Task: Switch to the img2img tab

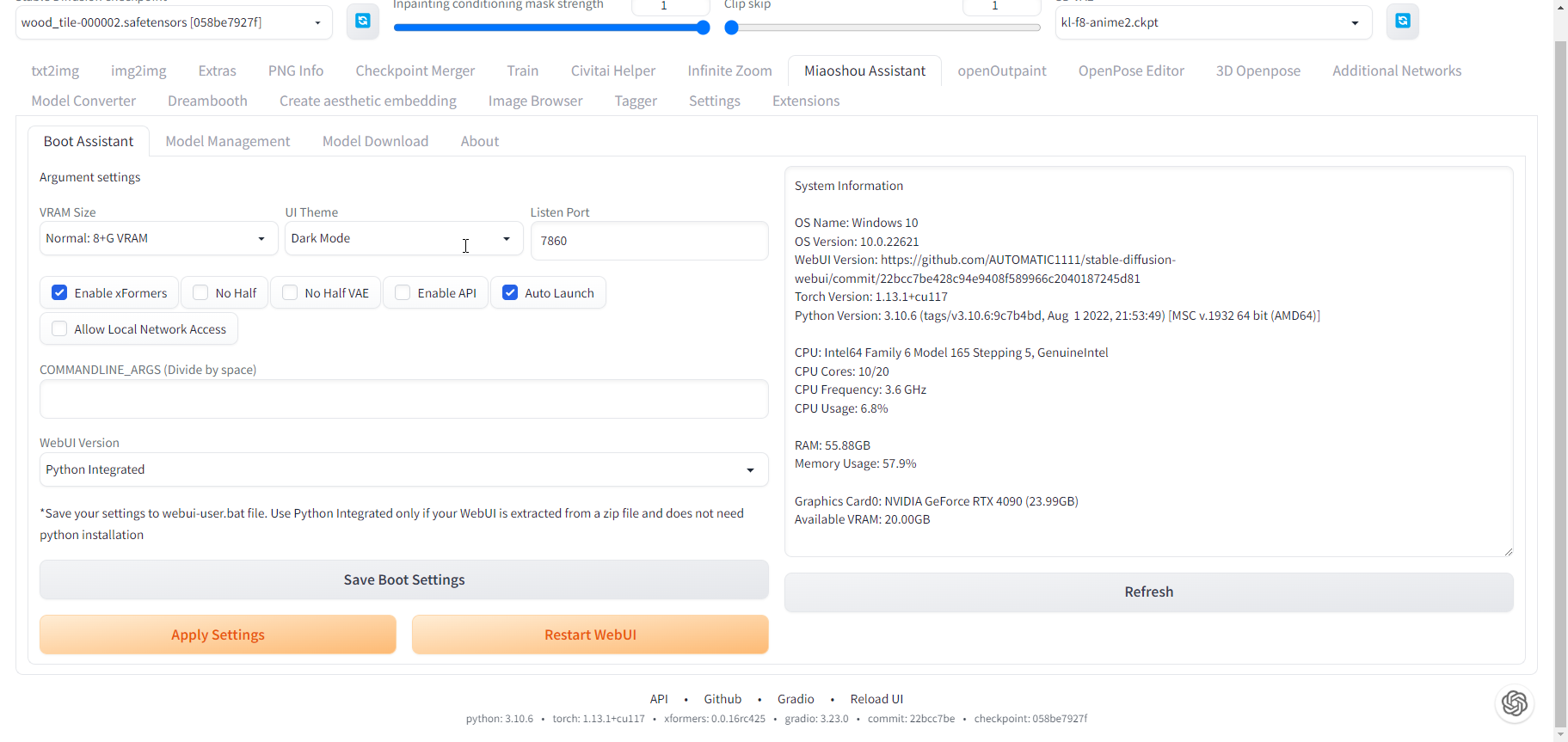Action: coord(138,71)
